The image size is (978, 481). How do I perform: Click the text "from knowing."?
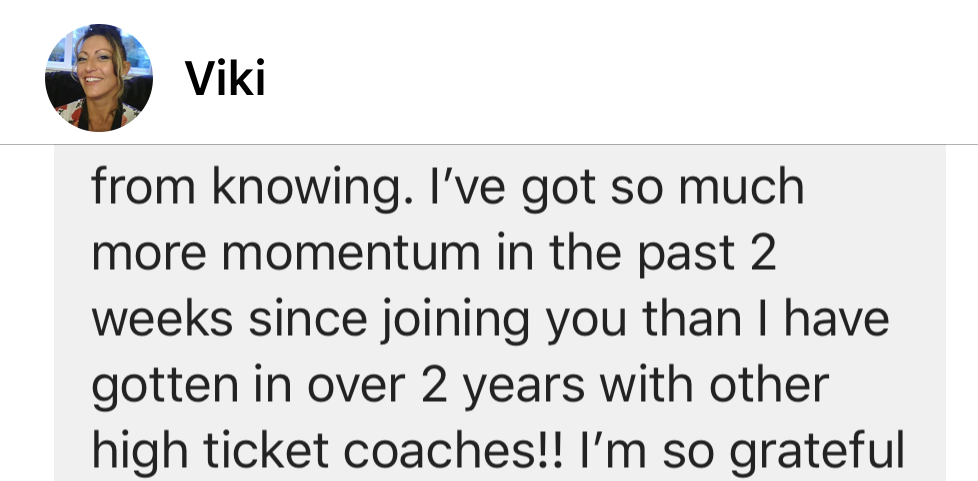(x=240, y=189)
